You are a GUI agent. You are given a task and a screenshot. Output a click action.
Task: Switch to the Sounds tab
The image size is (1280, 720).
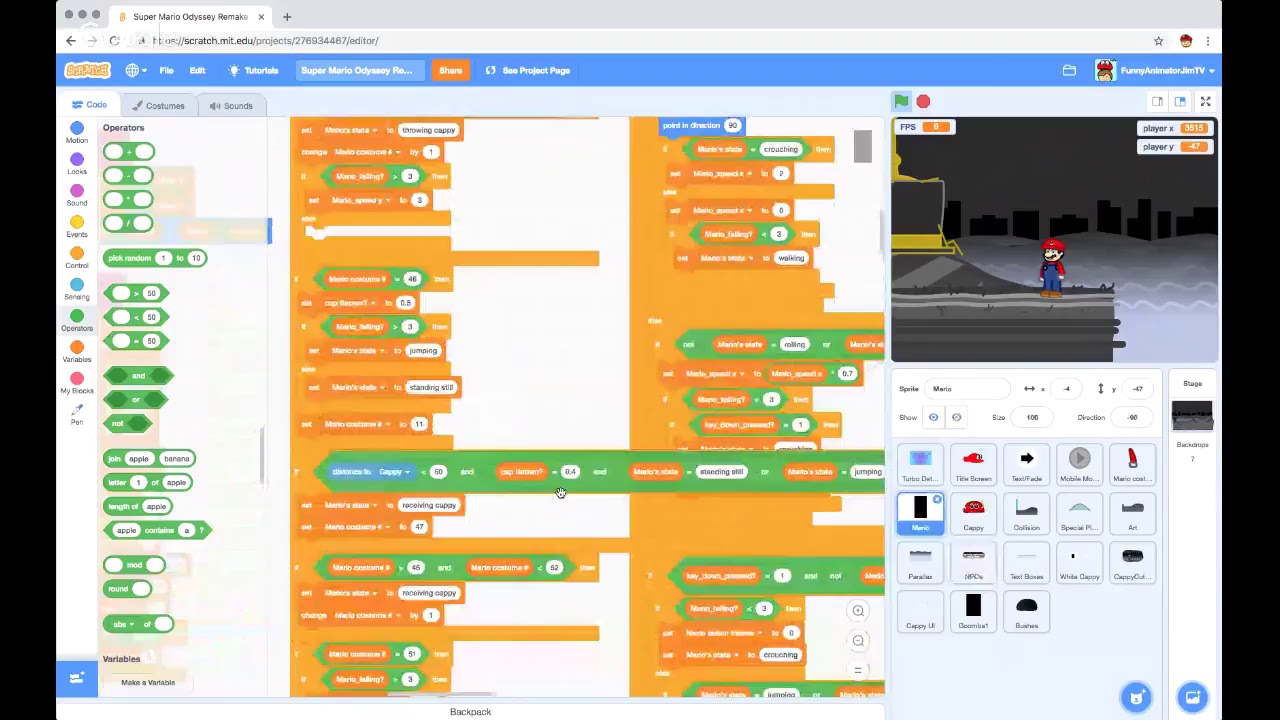point(230,105)
